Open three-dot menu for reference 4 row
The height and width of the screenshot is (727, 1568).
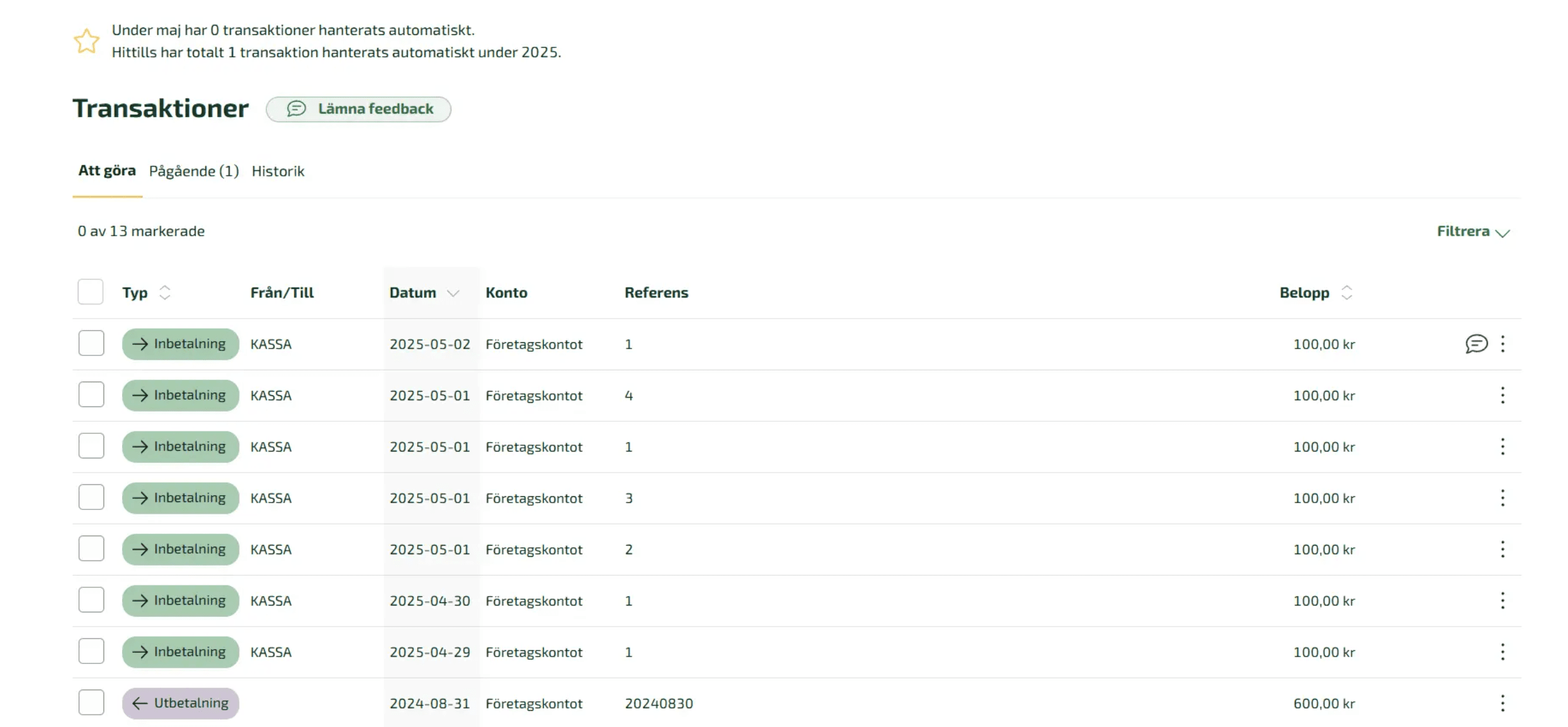click(1502, 395)
